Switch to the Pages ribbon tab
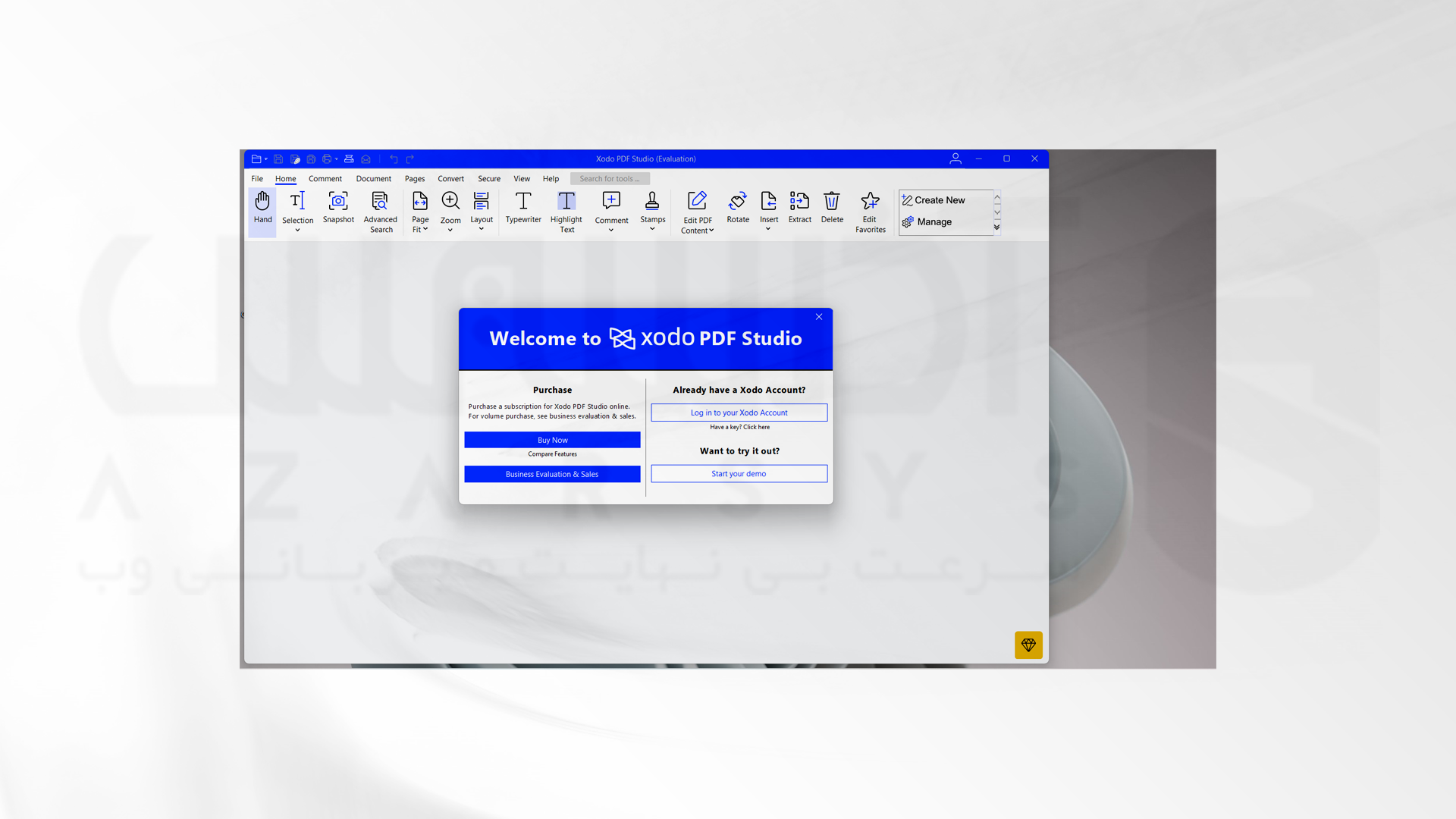The height and width of the screenshot is (819, 1456). coord(415,179)
